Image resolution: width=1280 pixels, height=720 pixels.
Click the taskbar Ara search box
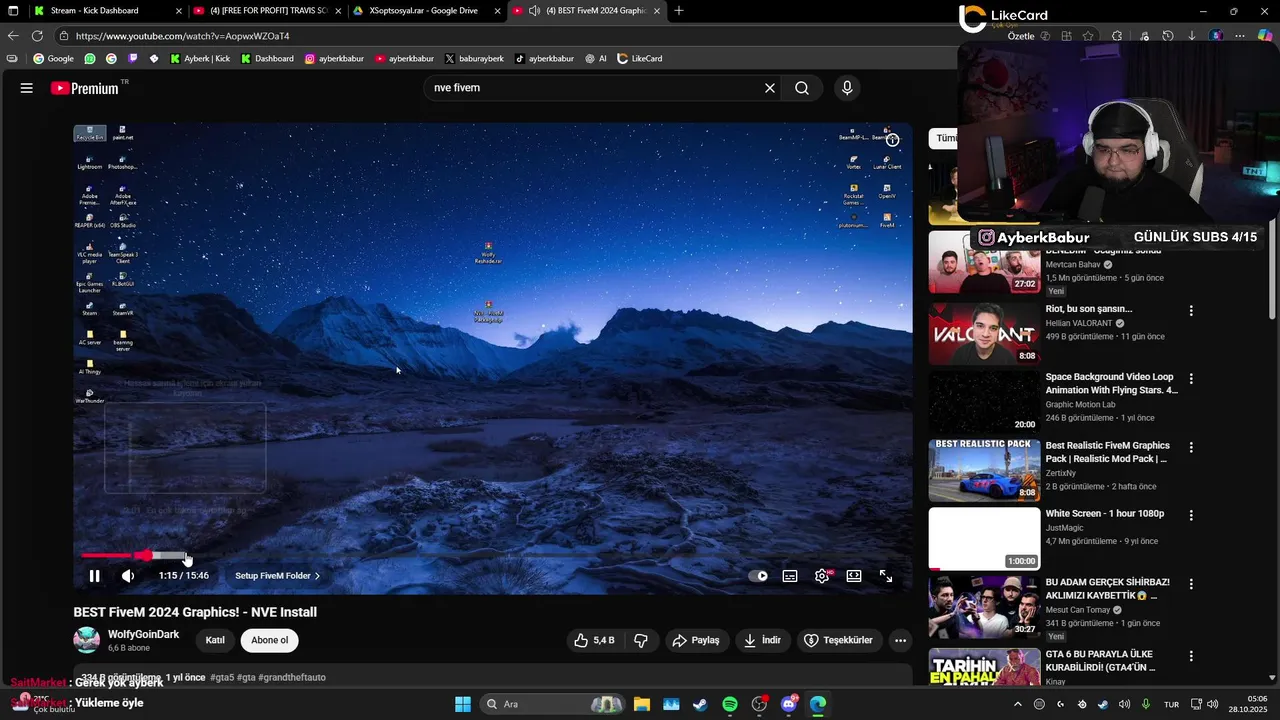point(552,704)
